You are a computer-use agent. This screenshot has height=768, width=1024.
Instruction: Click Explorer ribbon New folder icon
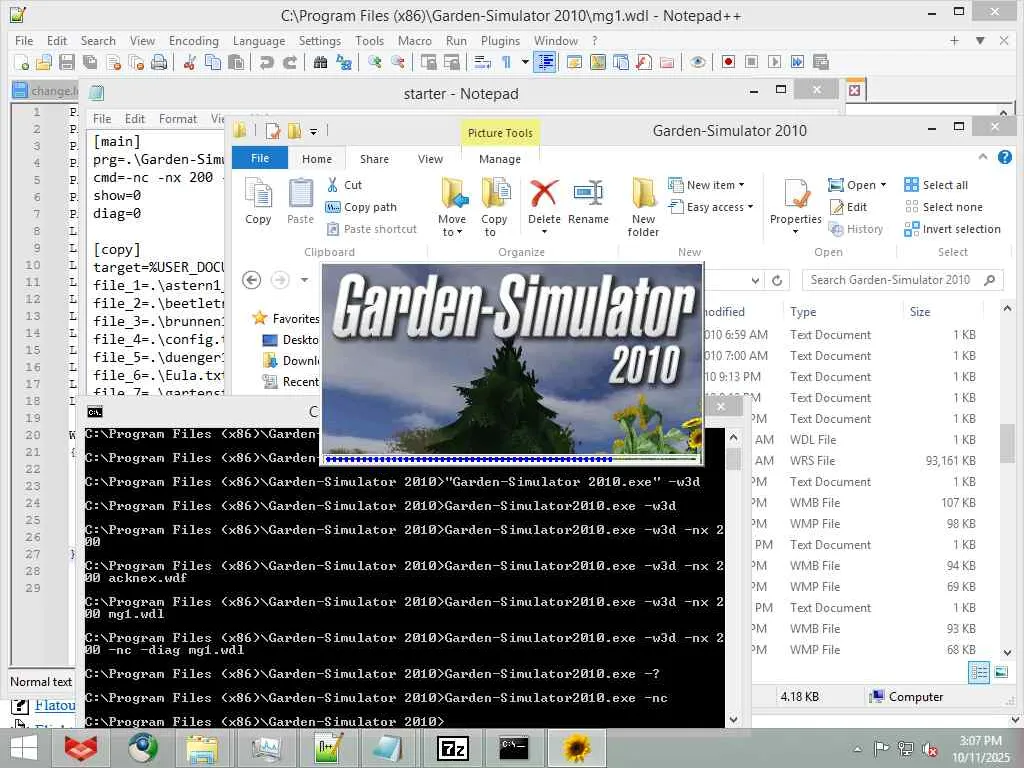643,207
